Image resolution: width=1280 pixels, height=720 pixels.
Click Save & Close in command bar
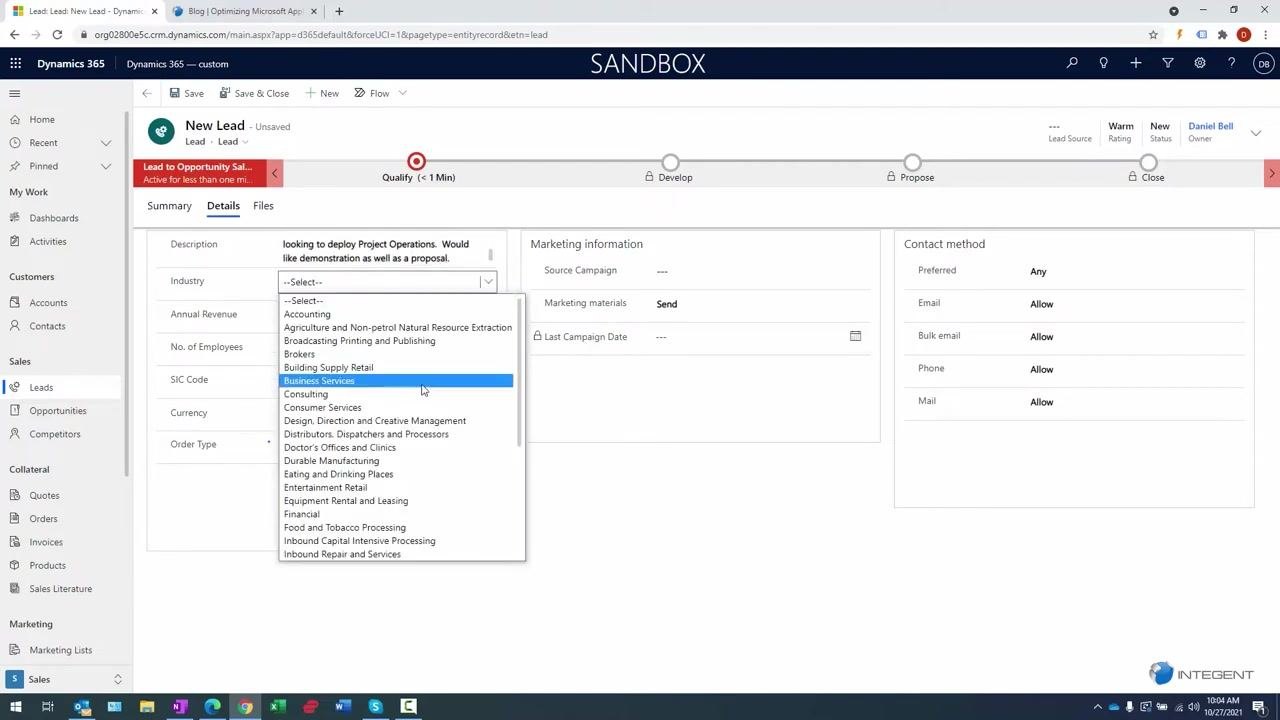click(254, 93)
